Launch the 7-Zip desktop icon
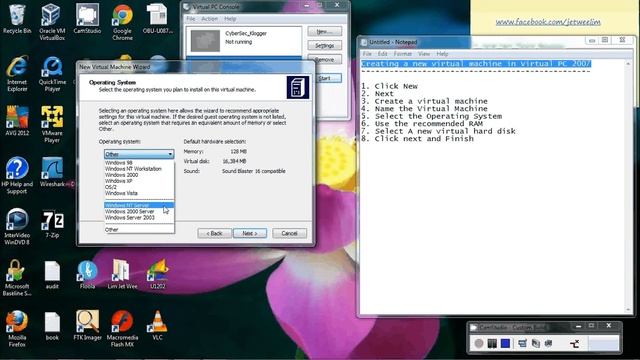 click(x=52, y=224)
